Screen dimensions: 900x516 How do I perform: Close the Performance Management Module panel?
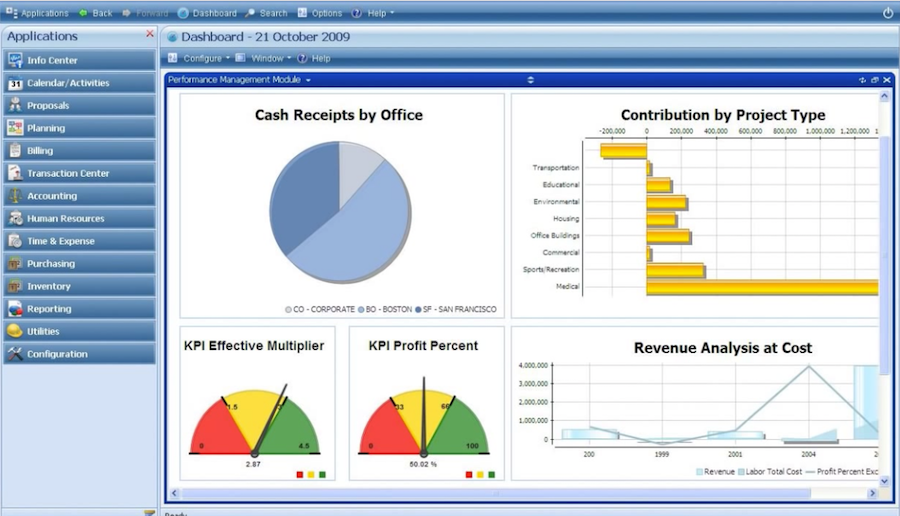(887, 80)
